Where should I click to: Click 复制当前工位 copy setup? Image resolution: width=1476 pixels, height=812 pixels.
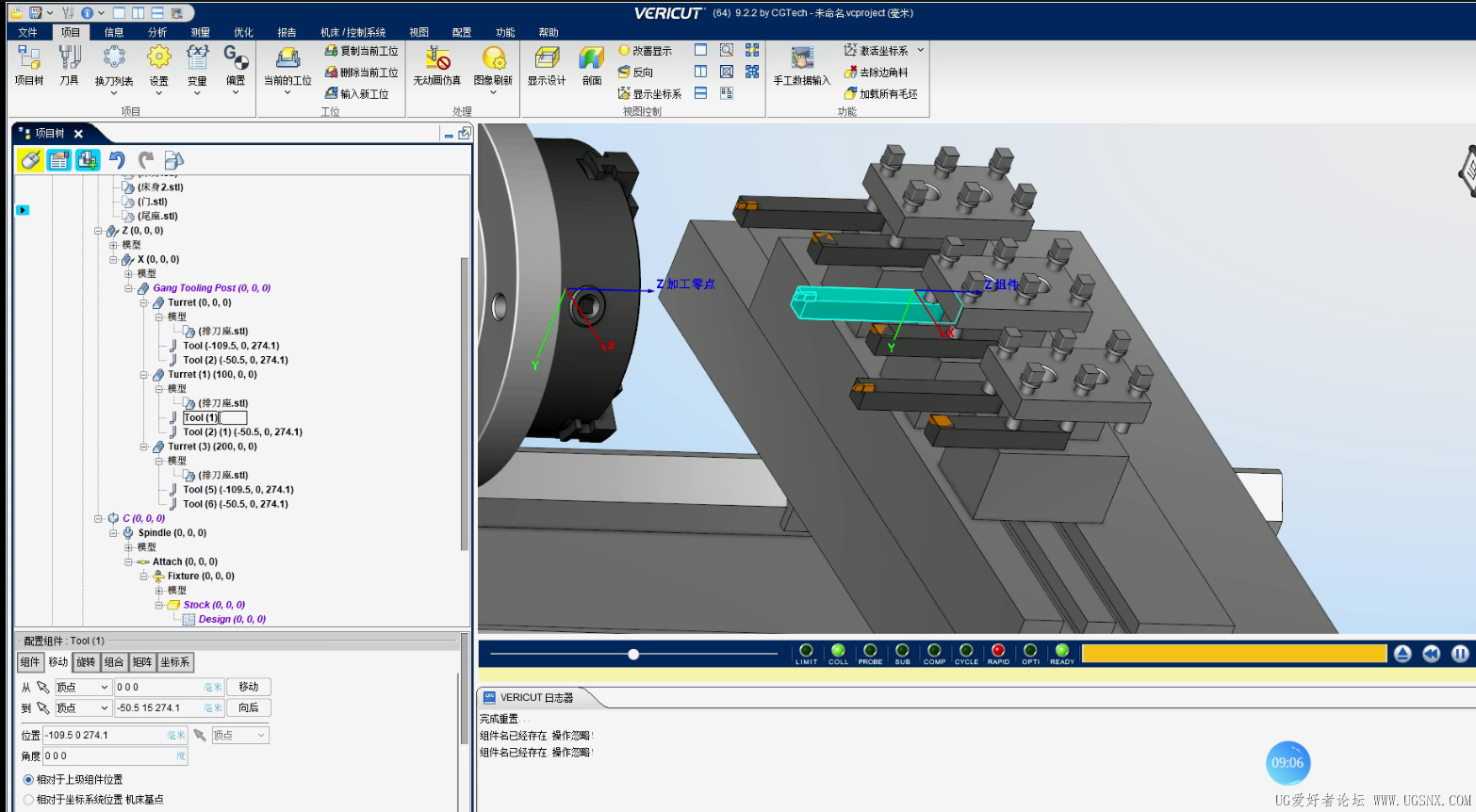tap(361, 51)
